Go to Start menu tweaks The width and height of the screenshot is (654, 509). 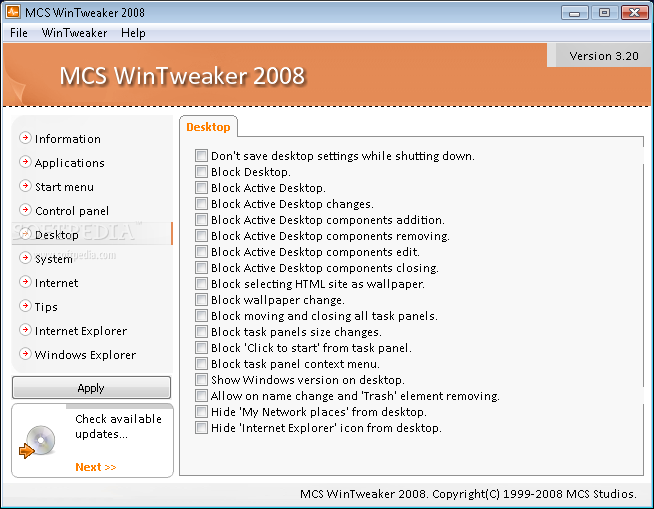pyautogui.click(x=64, y=187)
